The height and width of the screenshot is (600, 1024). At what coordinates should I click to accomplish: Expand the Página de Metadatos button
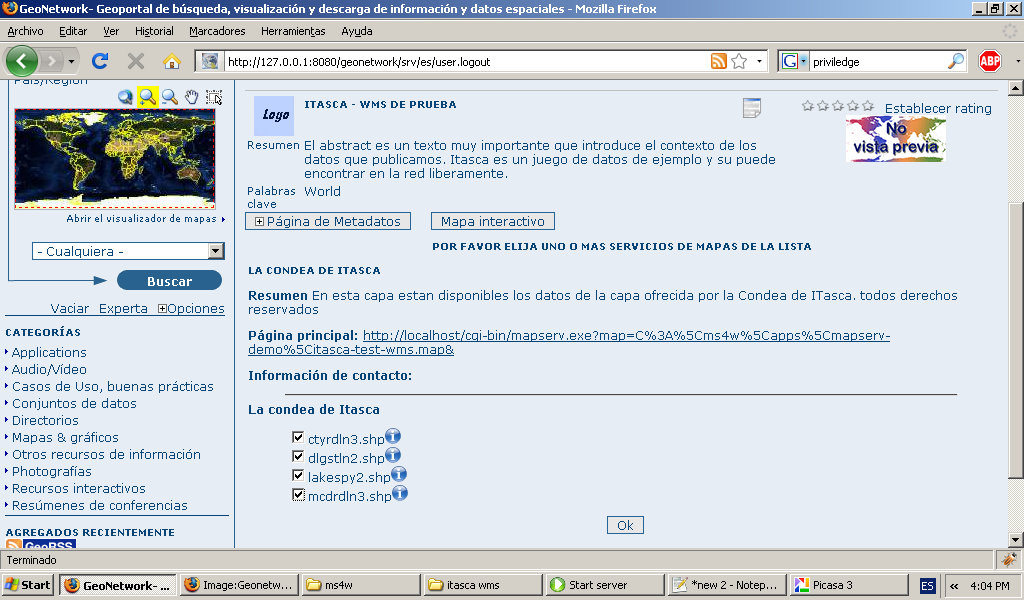click(x=327, y=222)
